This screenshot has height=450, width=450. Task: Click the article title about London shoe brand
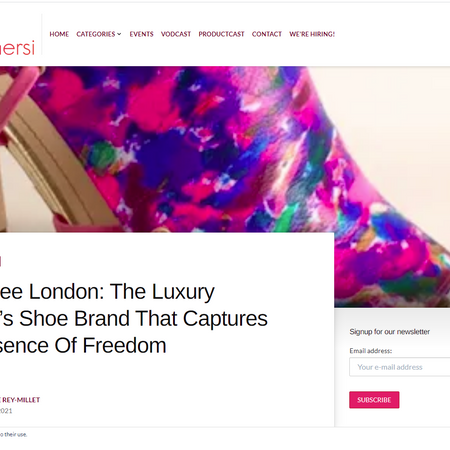[x=133, y=318]
